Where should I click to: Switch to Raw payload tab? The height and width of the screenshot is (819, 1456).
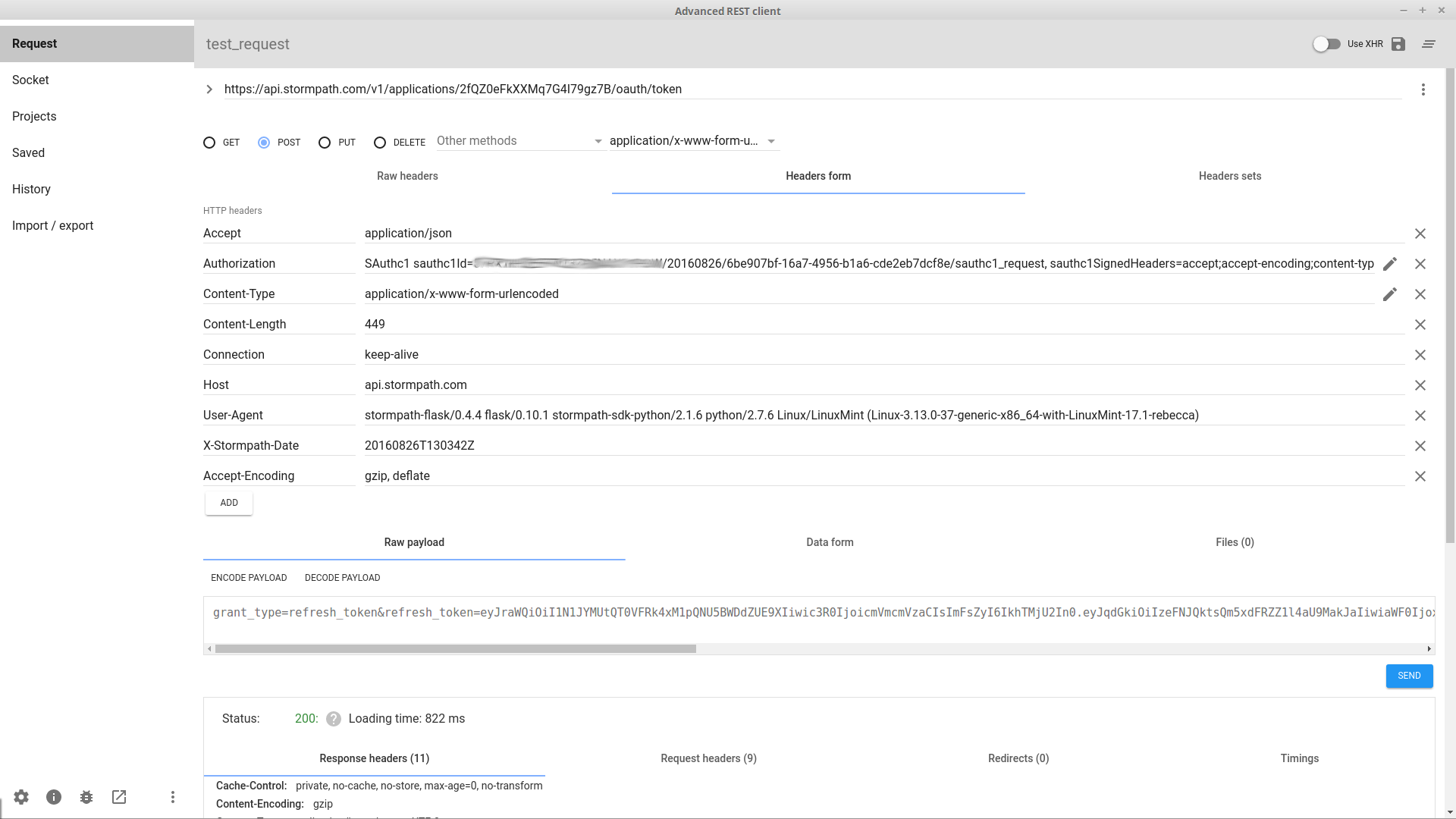[414, 542]
